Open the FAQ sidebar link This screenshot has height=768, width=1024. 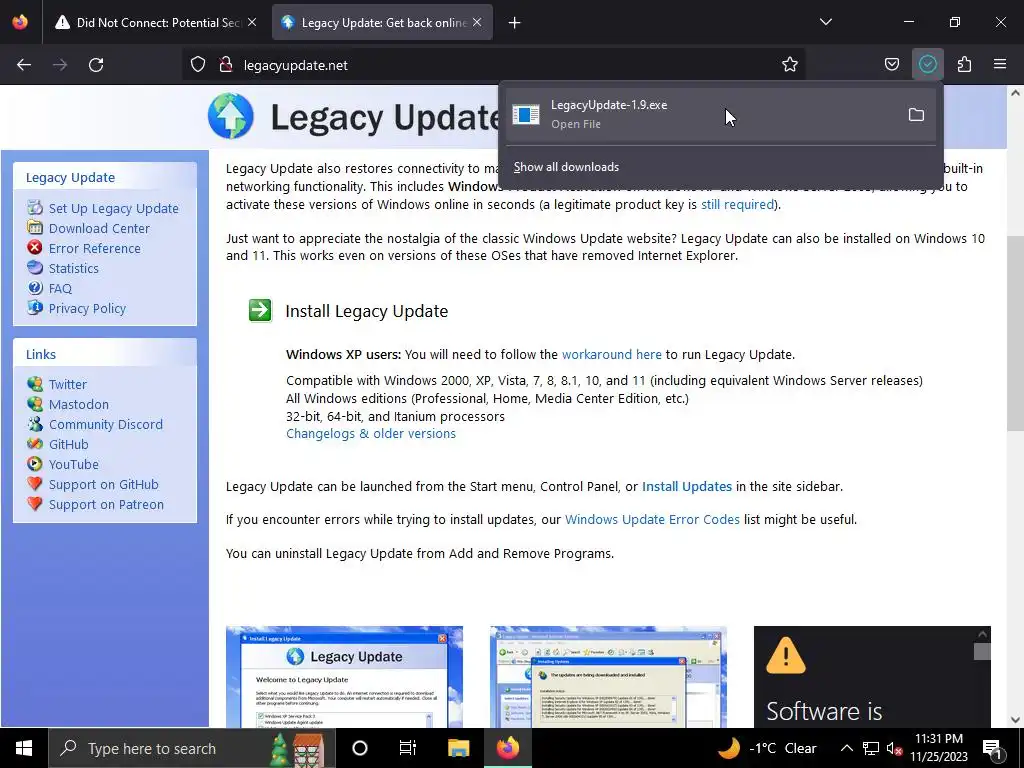tap(60, 289)
